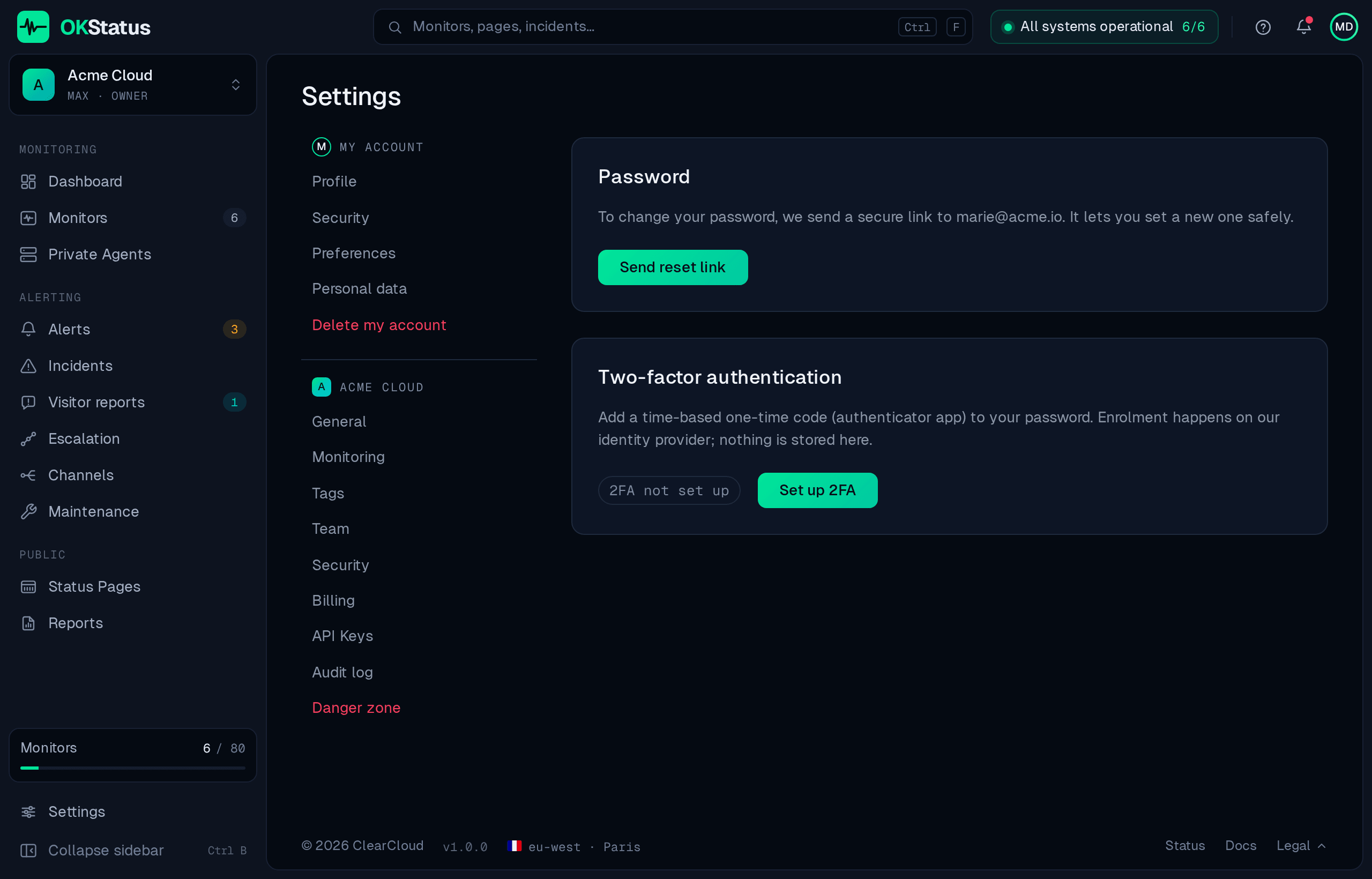Open Danger zone settings section

pos(356,708)
